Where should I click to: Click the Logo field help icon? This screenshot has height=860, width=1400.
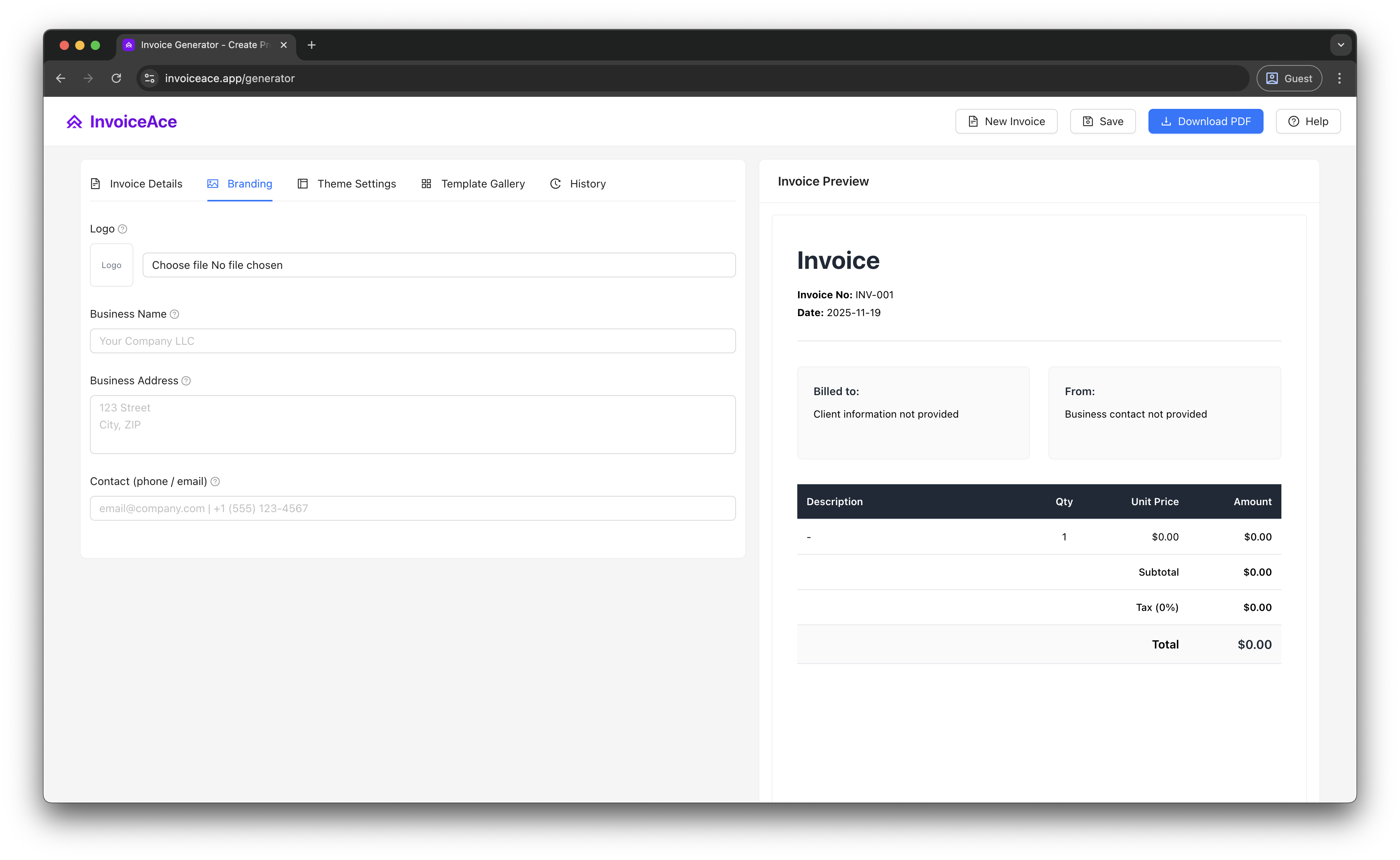(122, 229)
